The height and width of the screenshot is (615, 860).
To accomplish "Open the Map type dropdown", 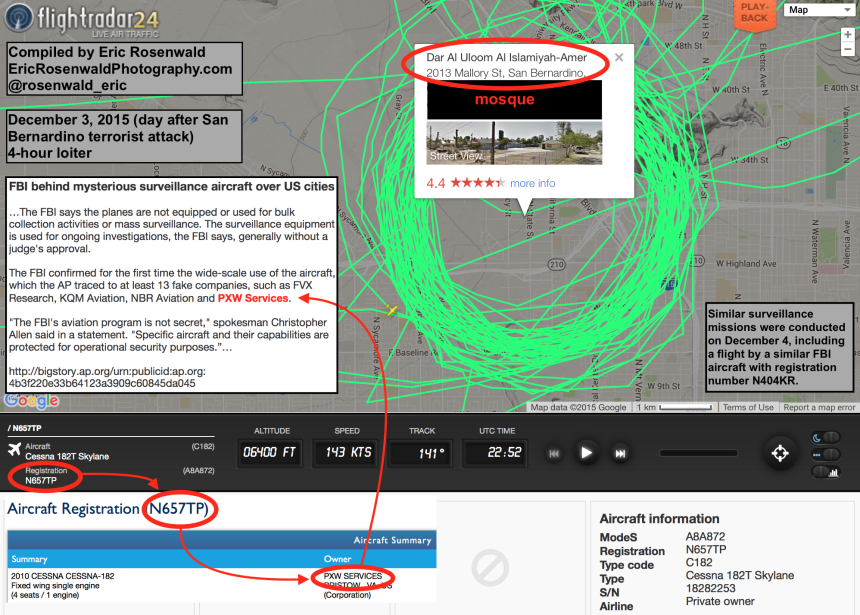I will click(817, 10).
